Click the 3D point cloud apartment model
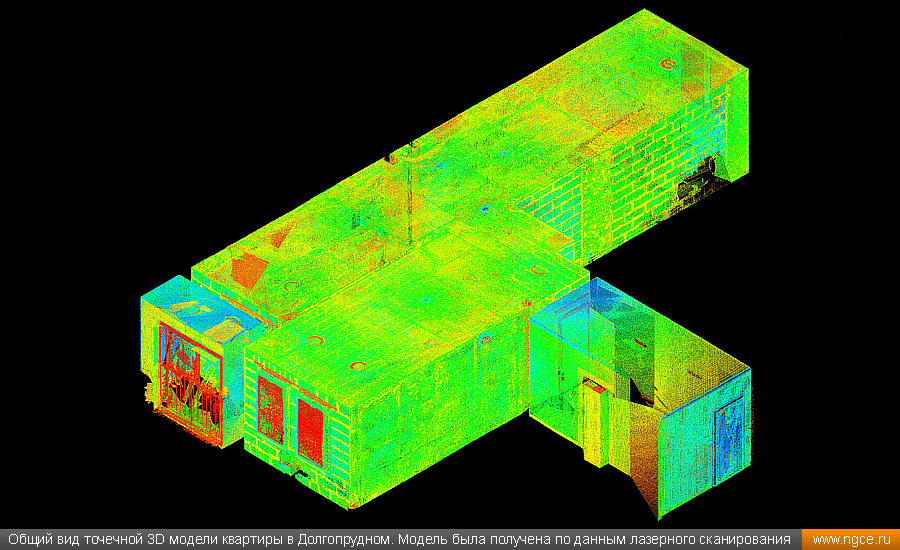 click(447, 265)
